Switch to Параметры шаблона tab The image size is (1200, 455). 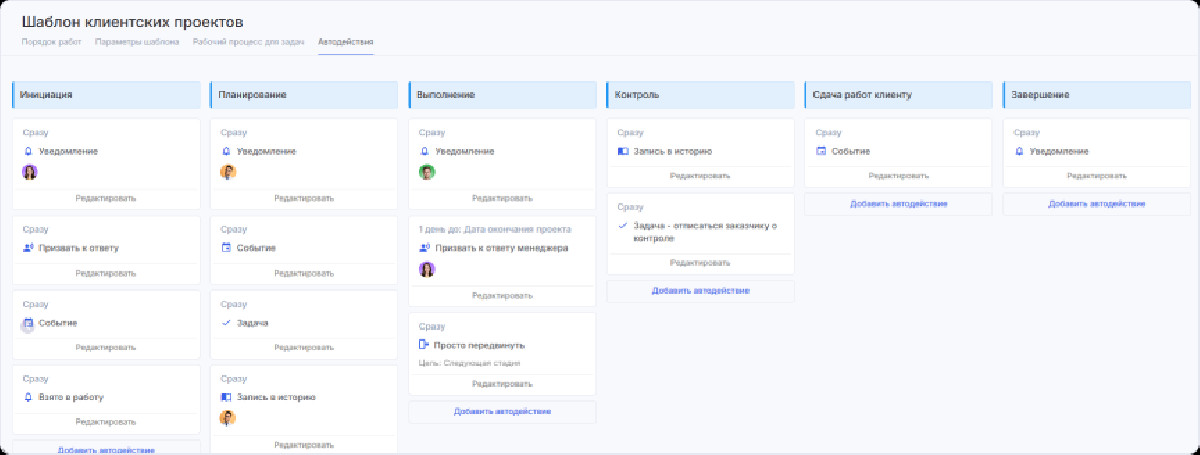tap(137, 42)
